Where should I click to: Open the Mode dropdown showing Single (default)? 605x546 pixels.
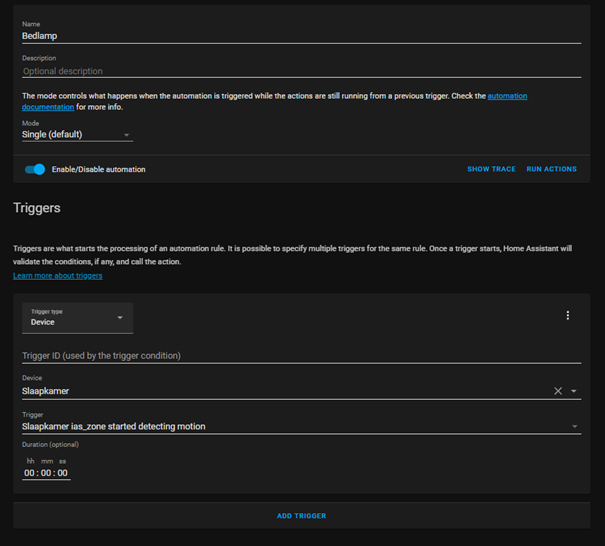77,135
